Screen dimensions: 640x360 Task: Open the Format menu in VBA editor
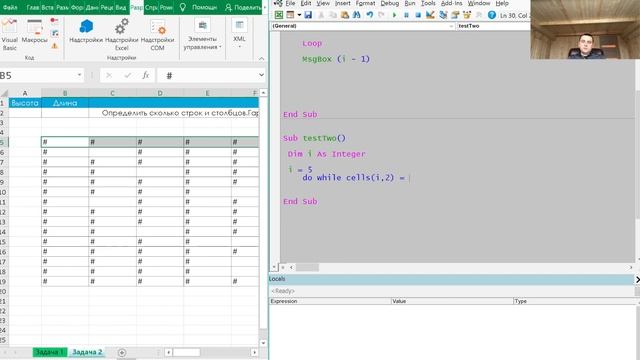(x=365, y=3)
